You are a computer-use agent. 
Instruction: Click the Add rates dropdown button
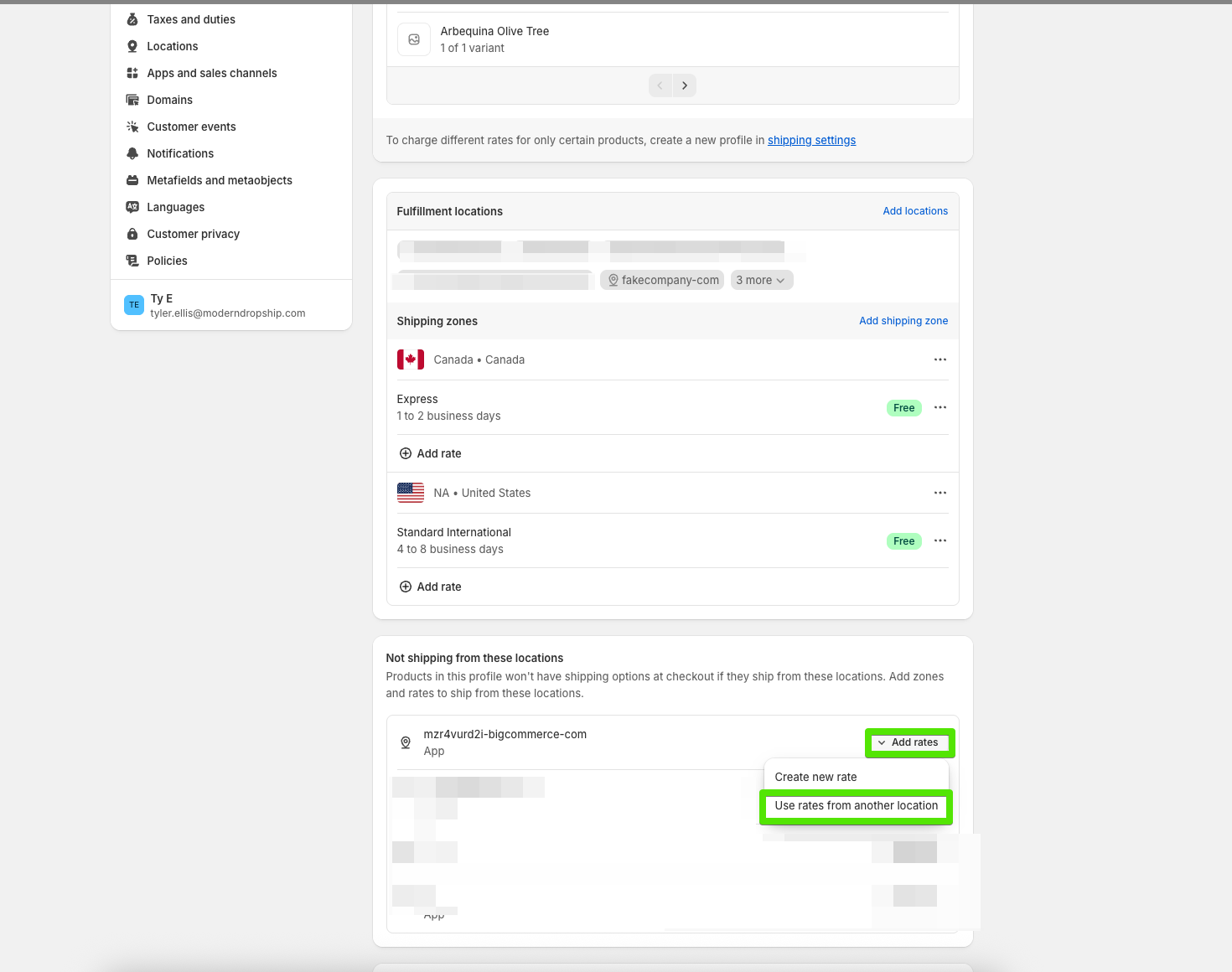point(909,742)
